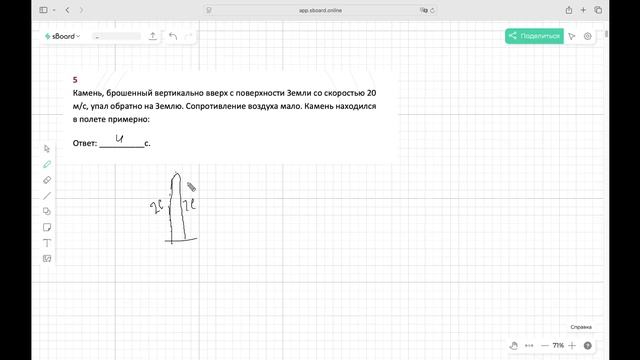Toggle the collaborator cursors icon
Screen dimensions: 640x360
[572, 36]
